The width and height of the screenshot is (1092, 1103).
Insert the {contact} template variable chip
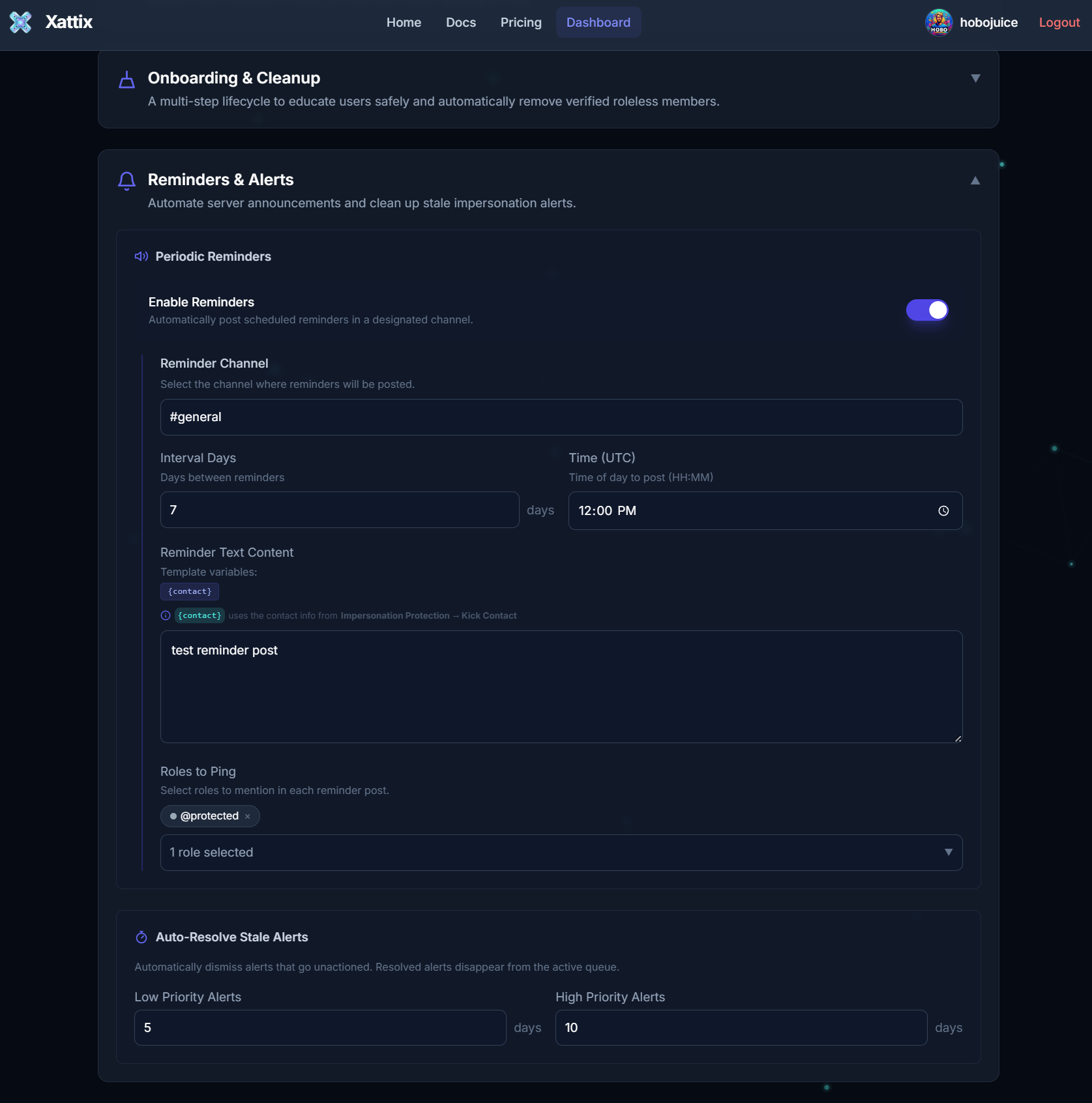coord(190,591)
